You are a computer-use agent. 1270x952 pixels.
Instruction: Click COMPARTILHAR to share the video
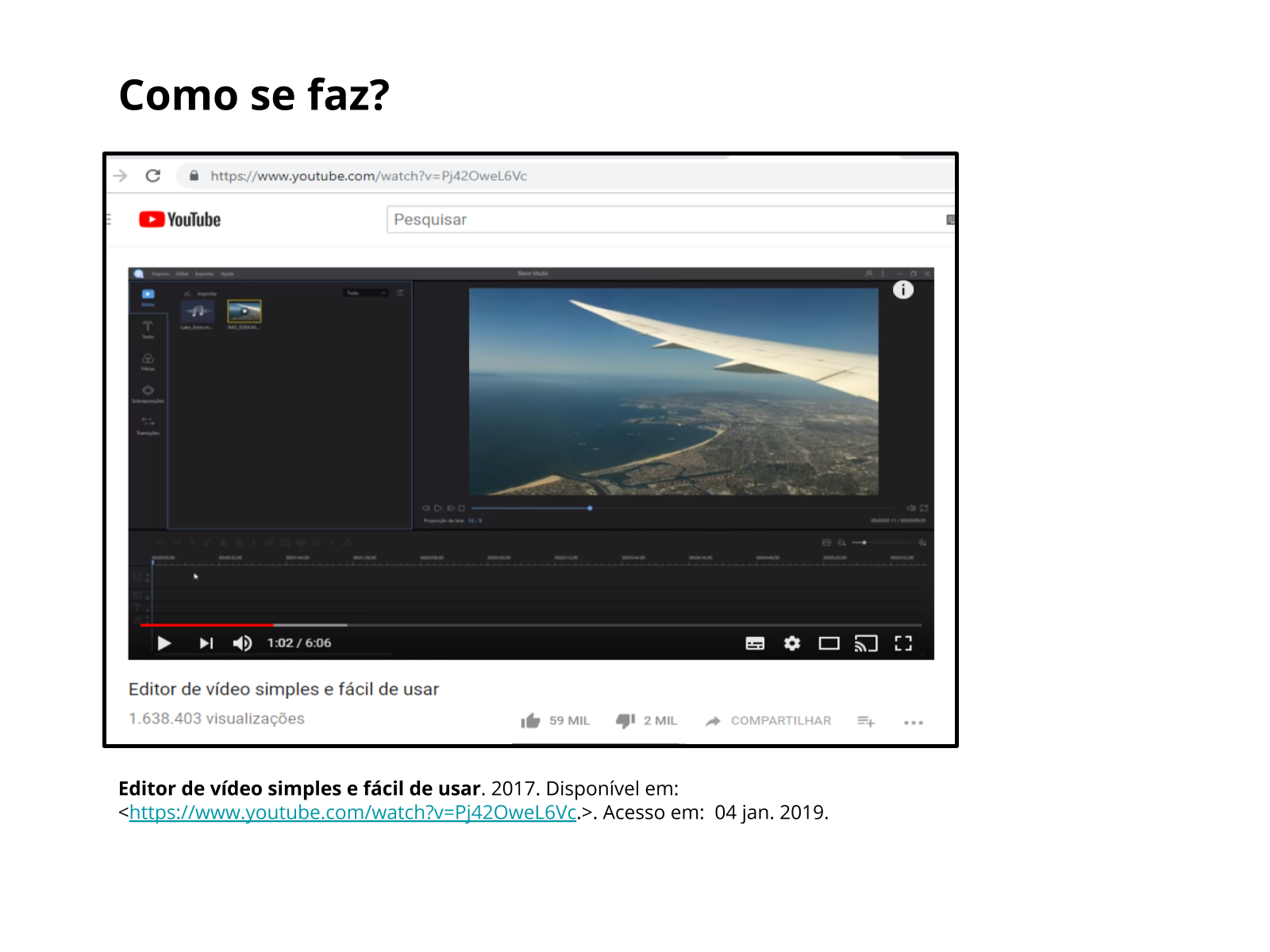coord(780,720)
